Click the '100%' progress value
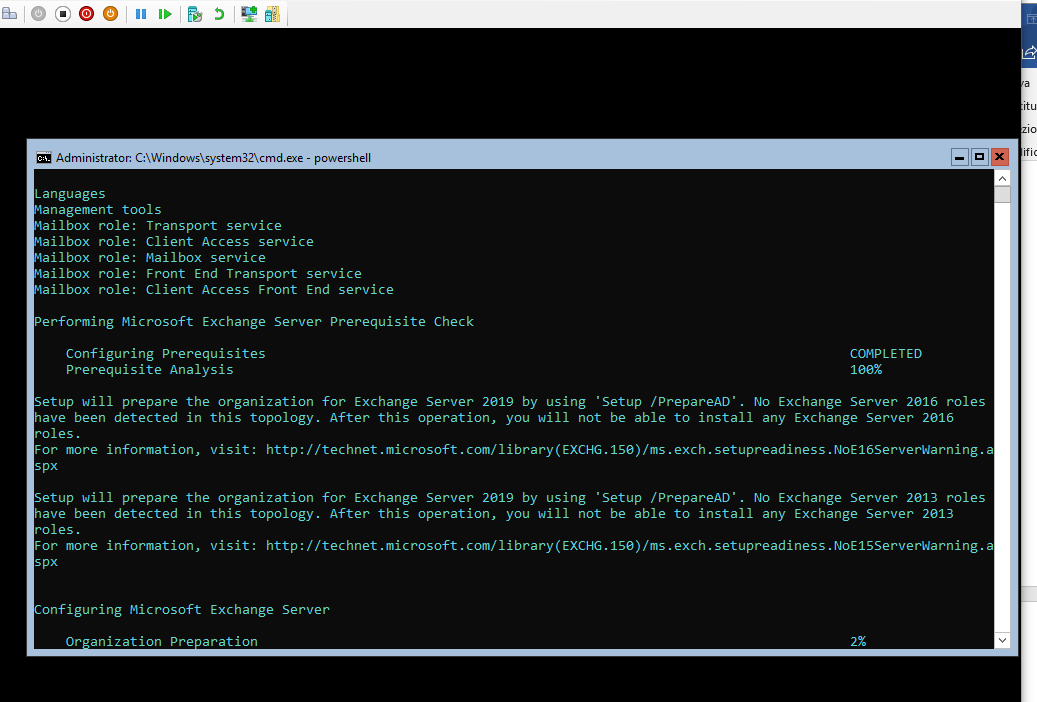This screenshot has width=1037, height=702. click(x=866, y=369)
